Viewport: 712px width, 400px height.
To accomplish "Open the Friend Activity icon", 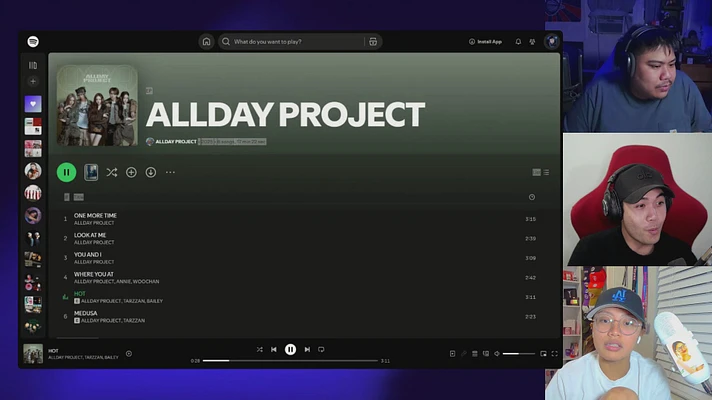I will [x=532, y=42].
